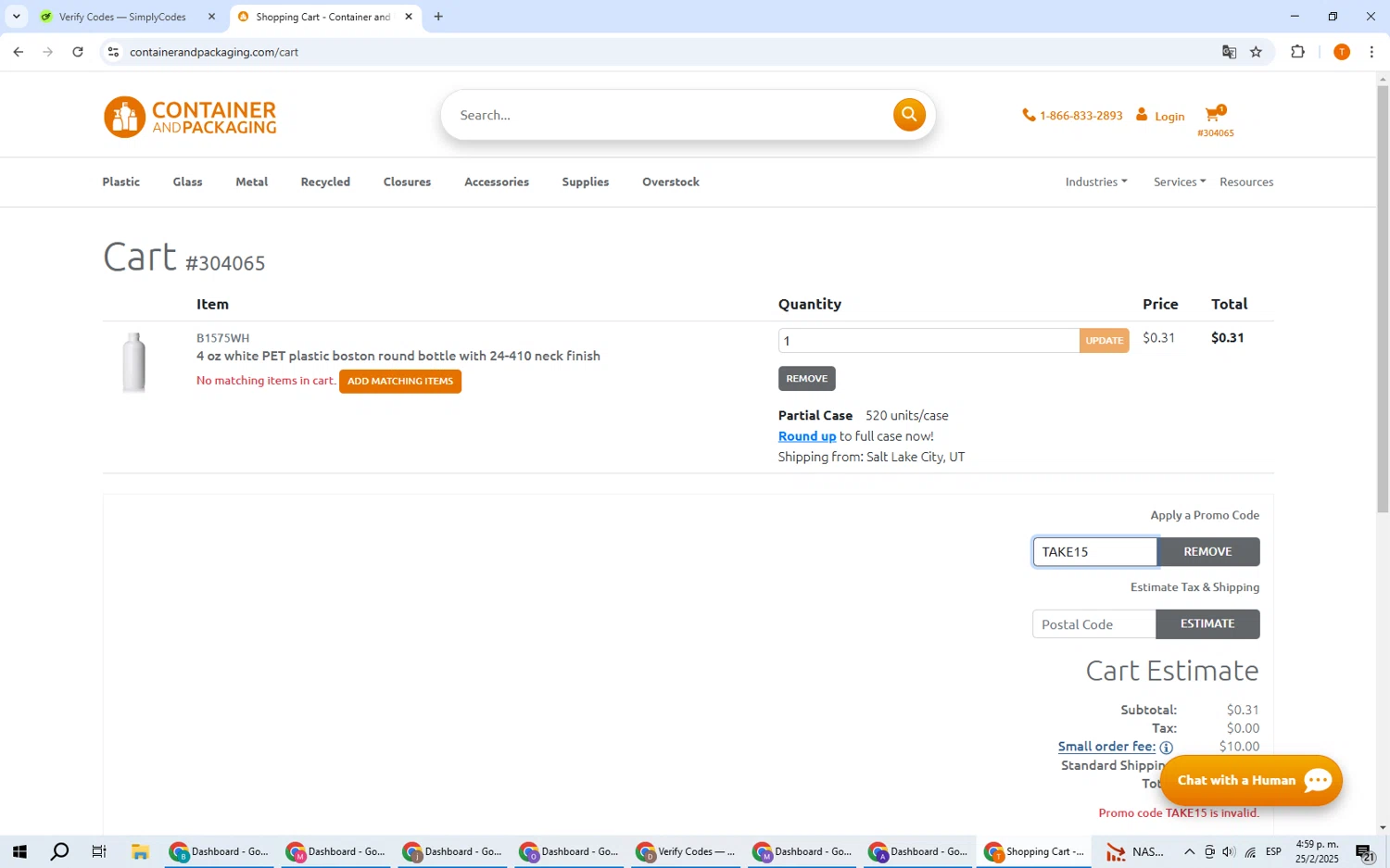Click the Small order fee info icon
Image resolution: width=1390 pixels, height=868 pixels.
tap(1166, 748)
